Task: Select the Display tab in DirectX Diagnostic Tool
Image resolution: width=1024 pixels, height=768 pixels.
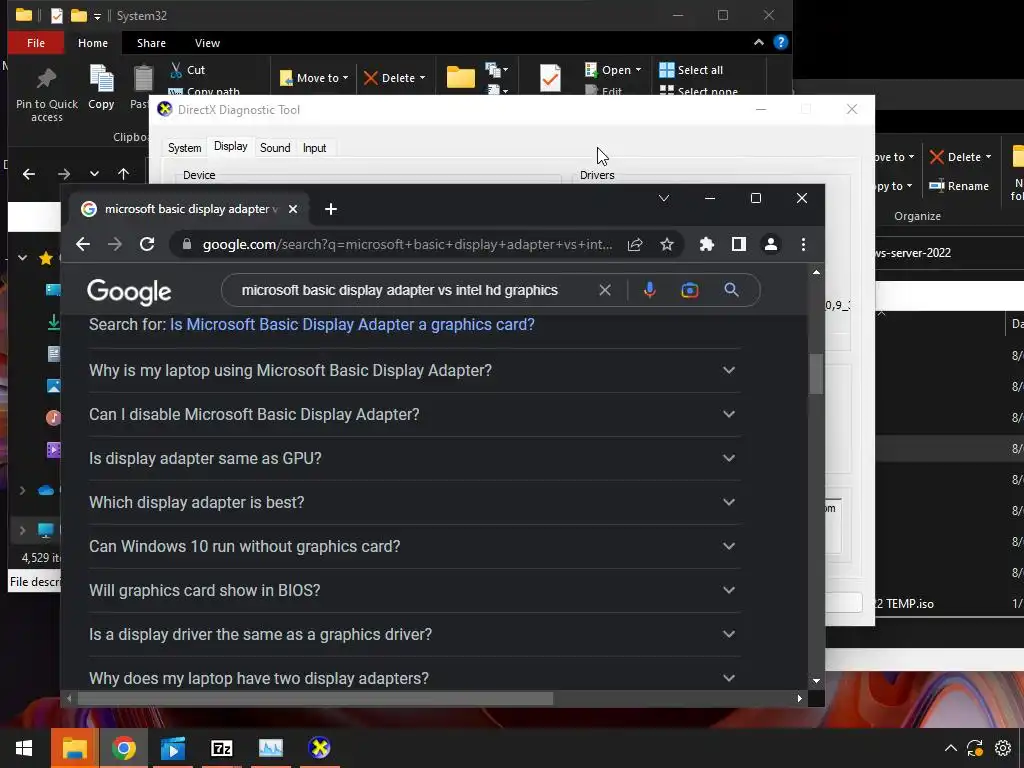Action: (231, 146)
